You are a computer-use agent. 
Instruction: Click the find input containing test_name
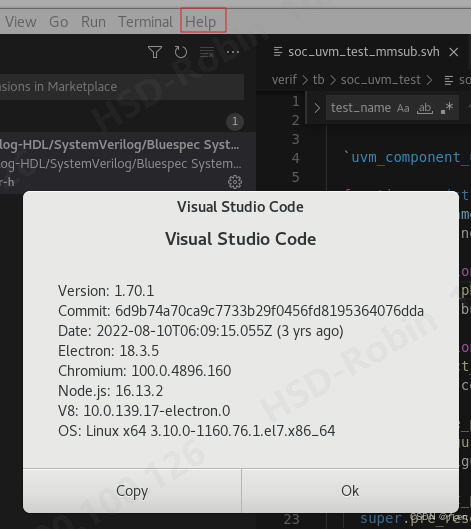360,108
